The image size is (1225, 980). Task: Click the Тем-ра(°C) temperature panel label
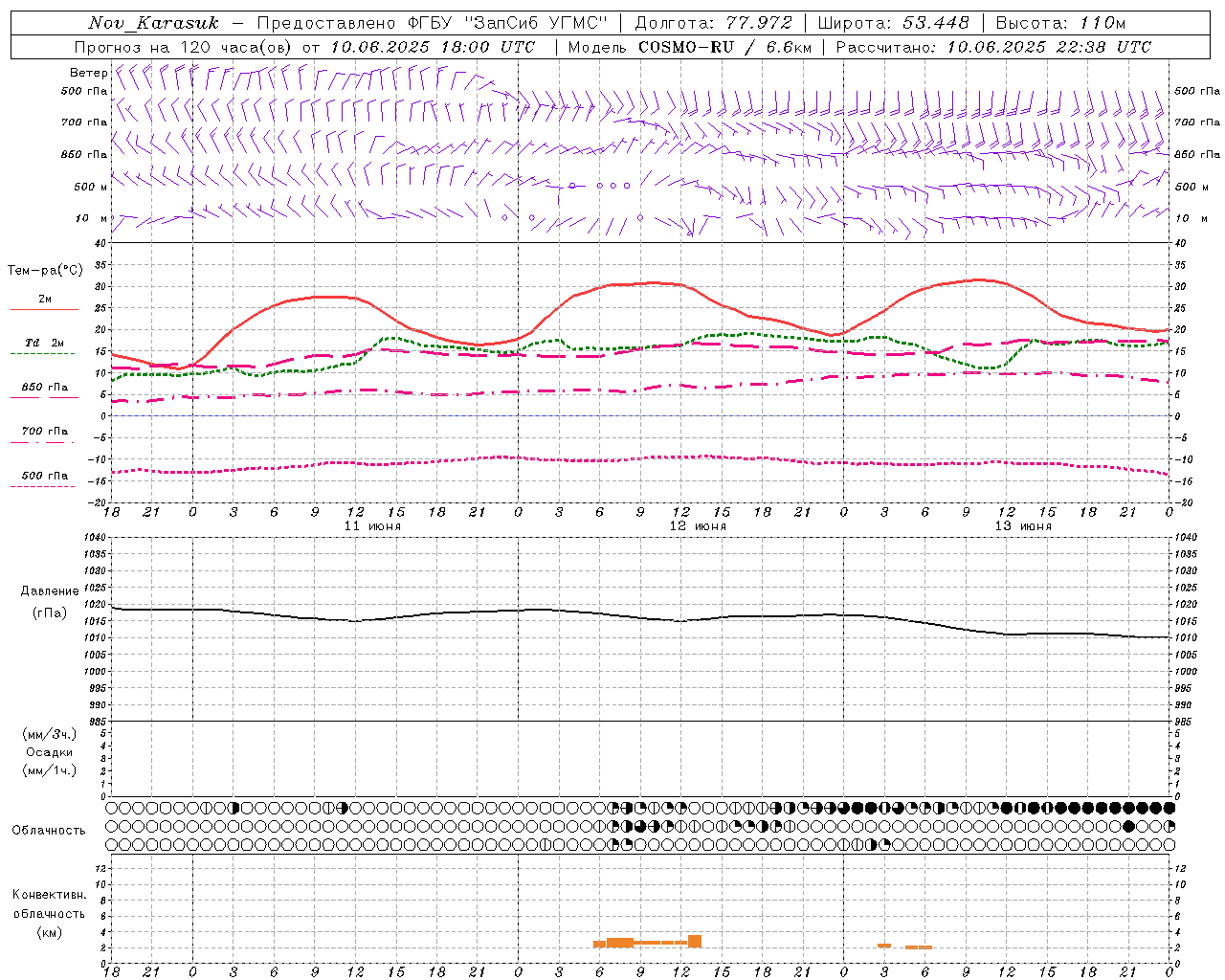pyautogui.click(x=45, y=271)
